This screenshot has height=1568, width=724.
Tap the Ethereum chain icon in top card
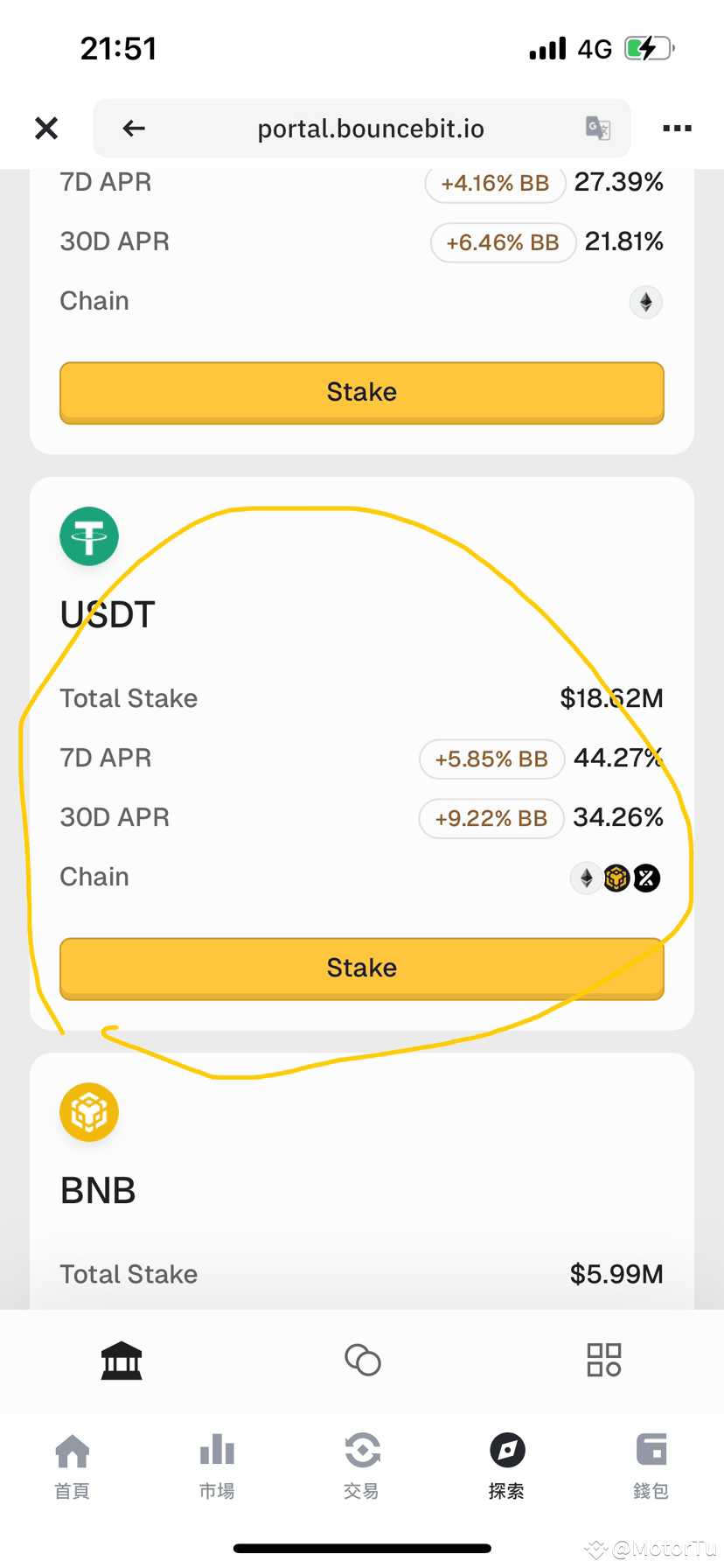point(646,303)
